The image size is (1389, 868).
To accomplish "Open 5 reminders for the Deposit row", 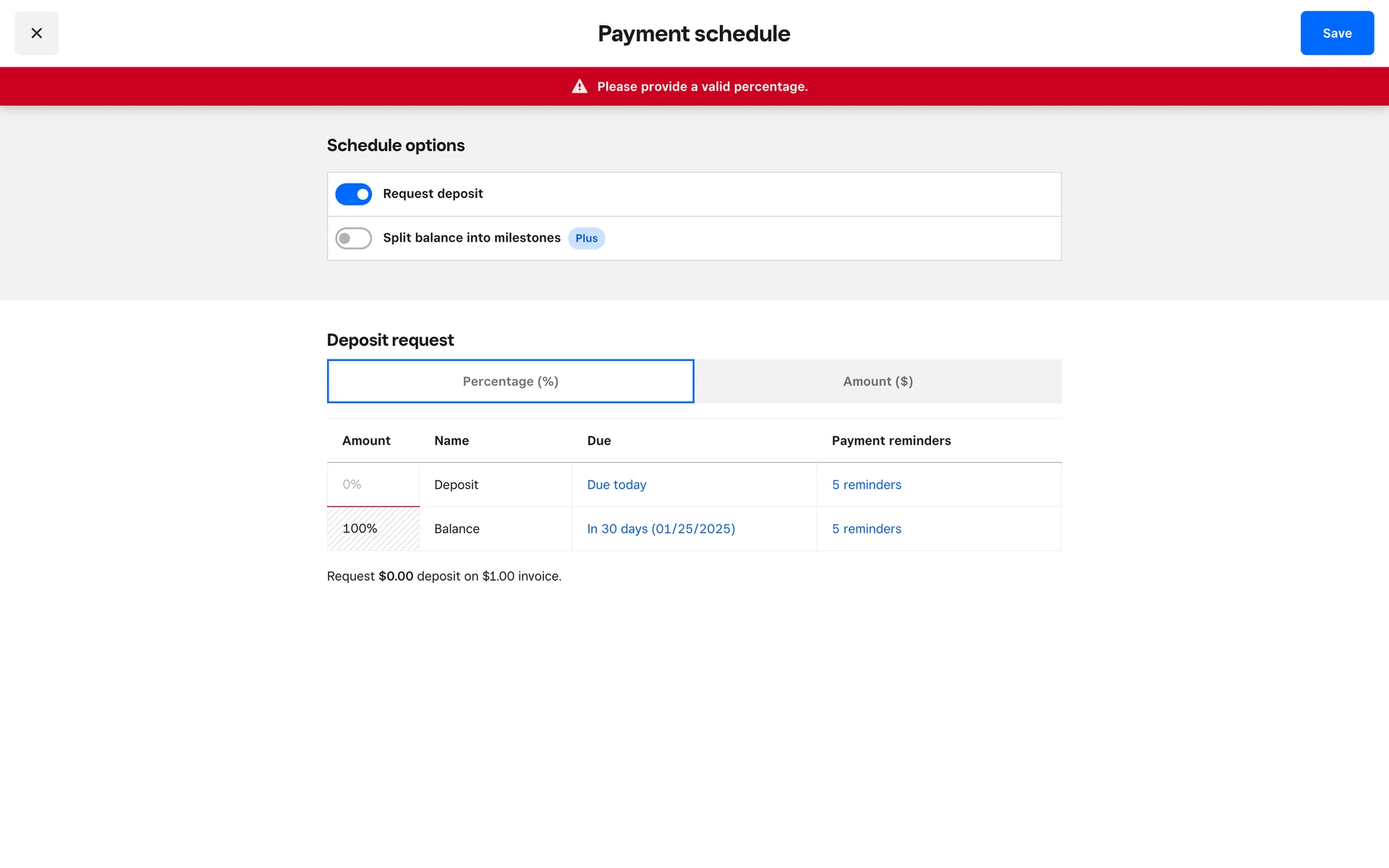I will pyautogui.click(x=866, y=485).
